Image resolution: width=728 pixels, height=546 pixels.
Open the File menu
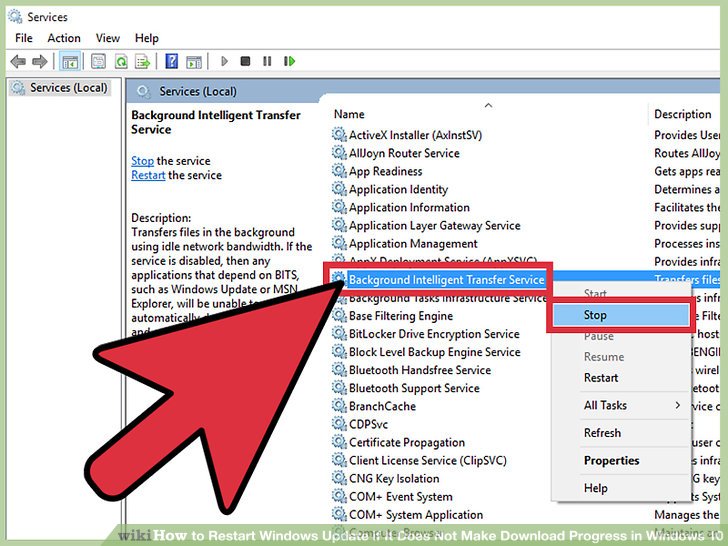[x=24, y=38]
